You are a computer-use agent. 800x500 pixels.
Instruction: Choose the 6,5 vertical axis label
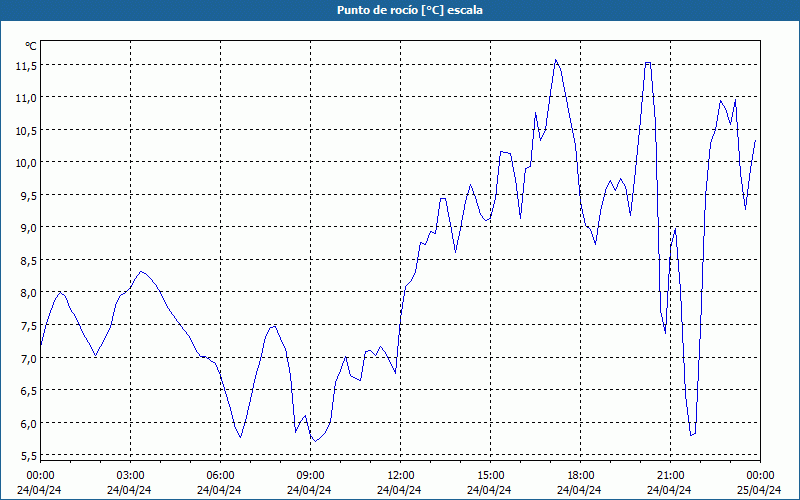tap(28, 391)
